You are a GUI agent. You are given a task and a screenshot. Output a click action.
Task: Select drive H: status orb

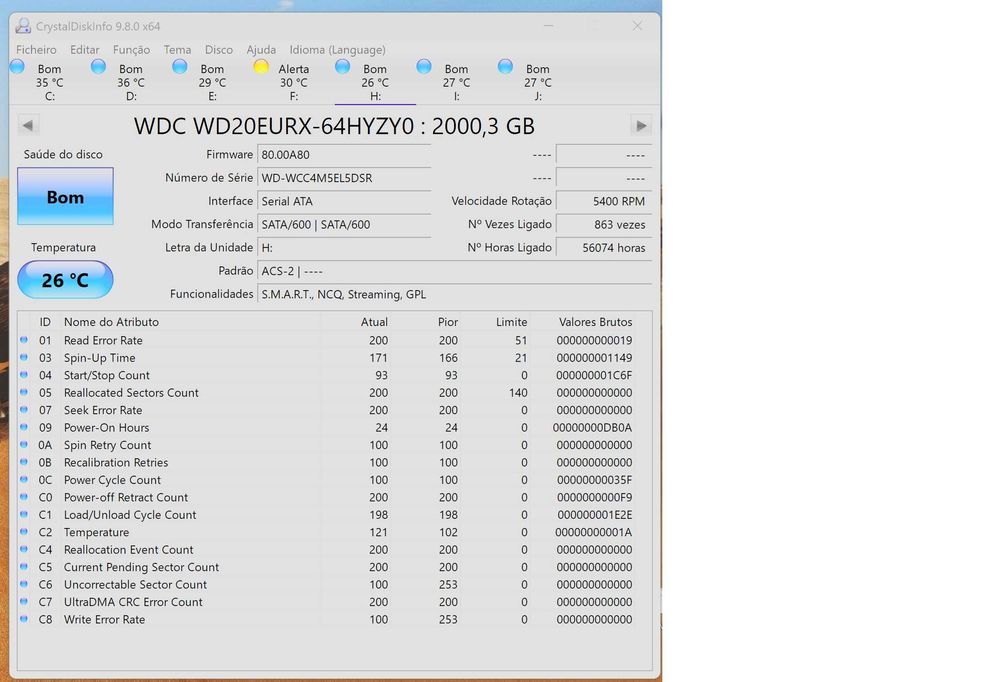342,66
